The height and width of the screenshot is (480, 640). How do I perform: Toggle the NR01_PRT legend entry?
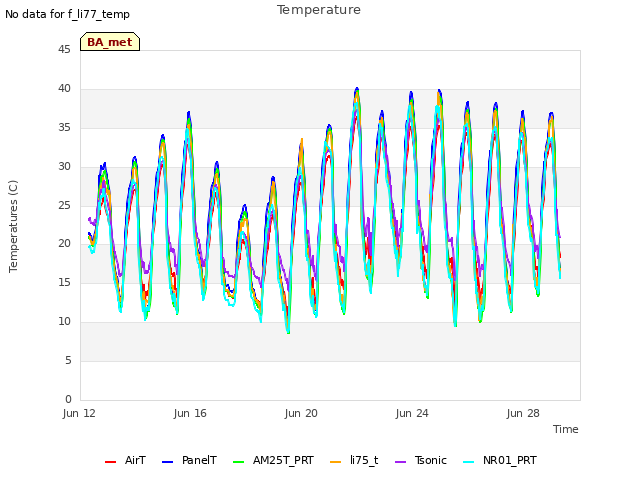pos(500,460)
